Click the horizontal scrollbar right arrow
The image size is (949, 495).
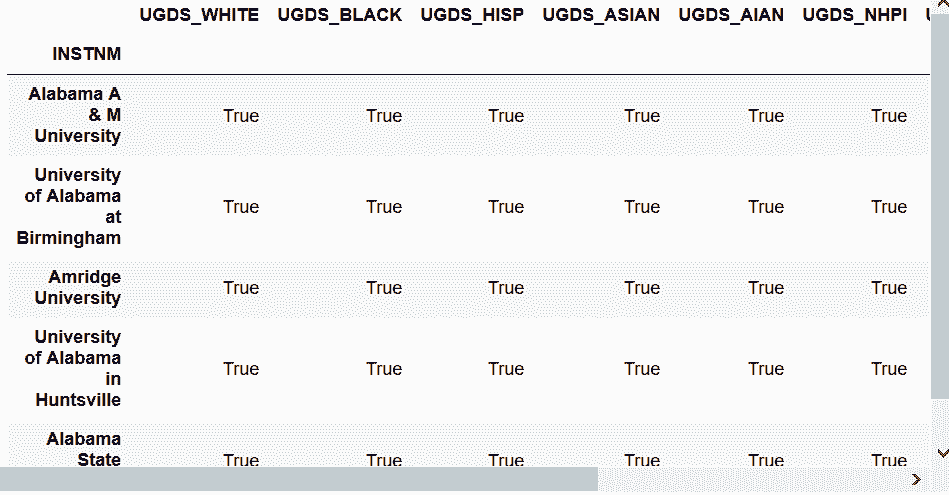click(916, 479)
